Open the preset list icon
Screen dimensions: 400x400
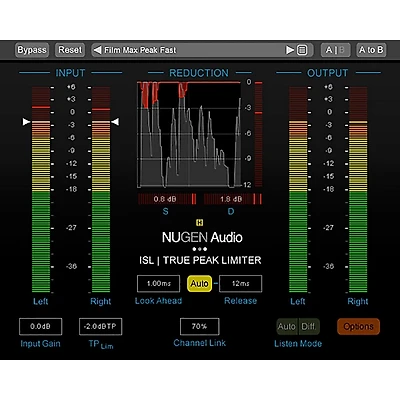click(302, 50)
